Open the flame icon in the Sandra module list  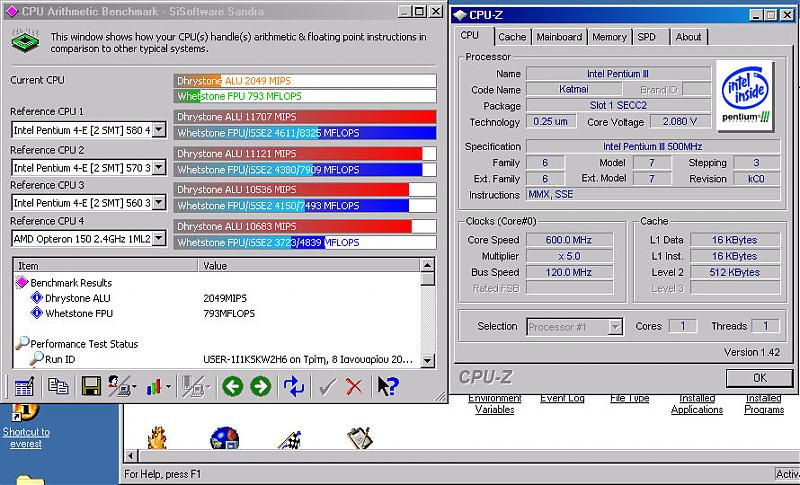[x=157, y=438]
